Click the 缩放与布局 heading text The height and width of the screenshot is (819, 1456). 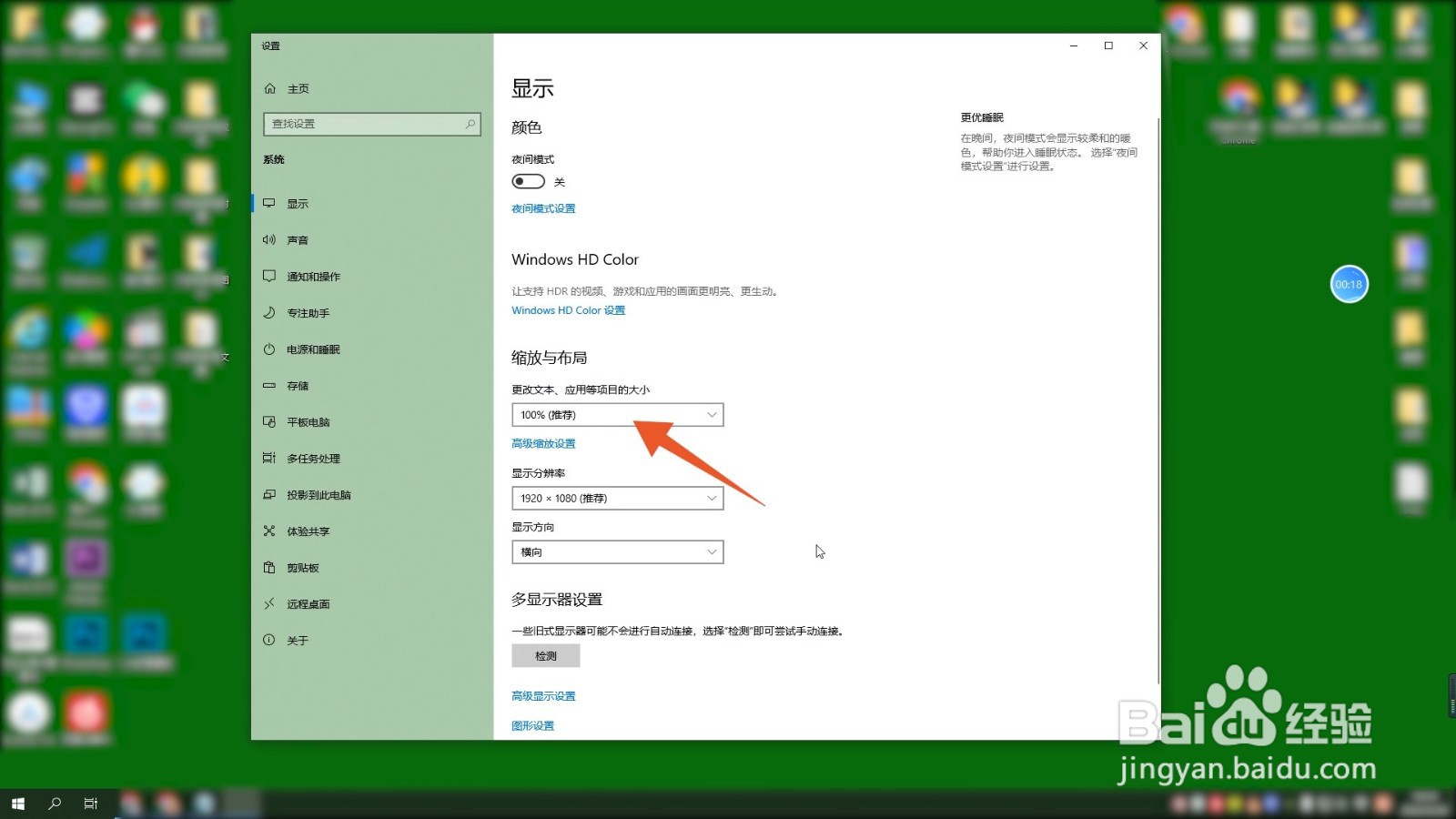pos(549,358)
